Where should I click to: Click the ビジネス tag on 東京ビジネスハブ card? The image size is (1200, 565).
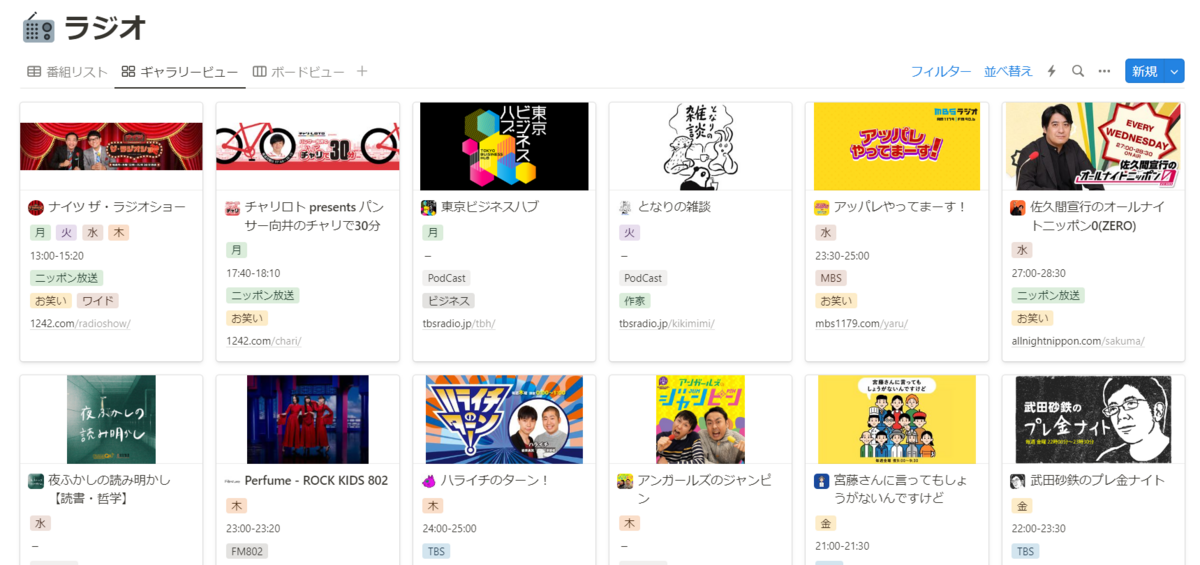pos(448,301)
